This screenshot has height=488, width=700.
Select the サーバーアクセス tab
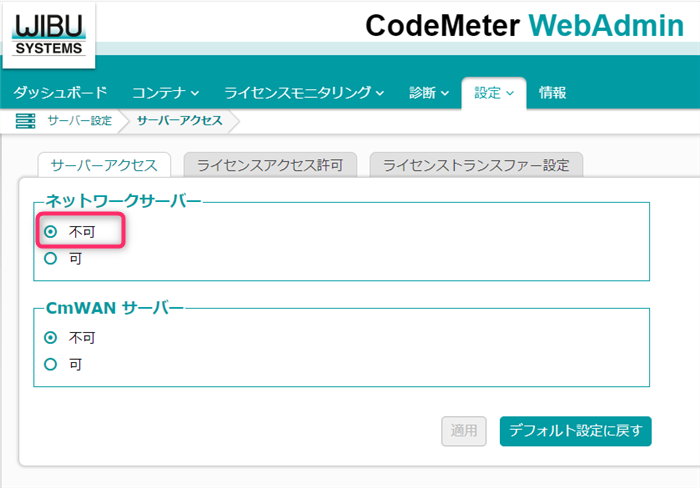104,165
